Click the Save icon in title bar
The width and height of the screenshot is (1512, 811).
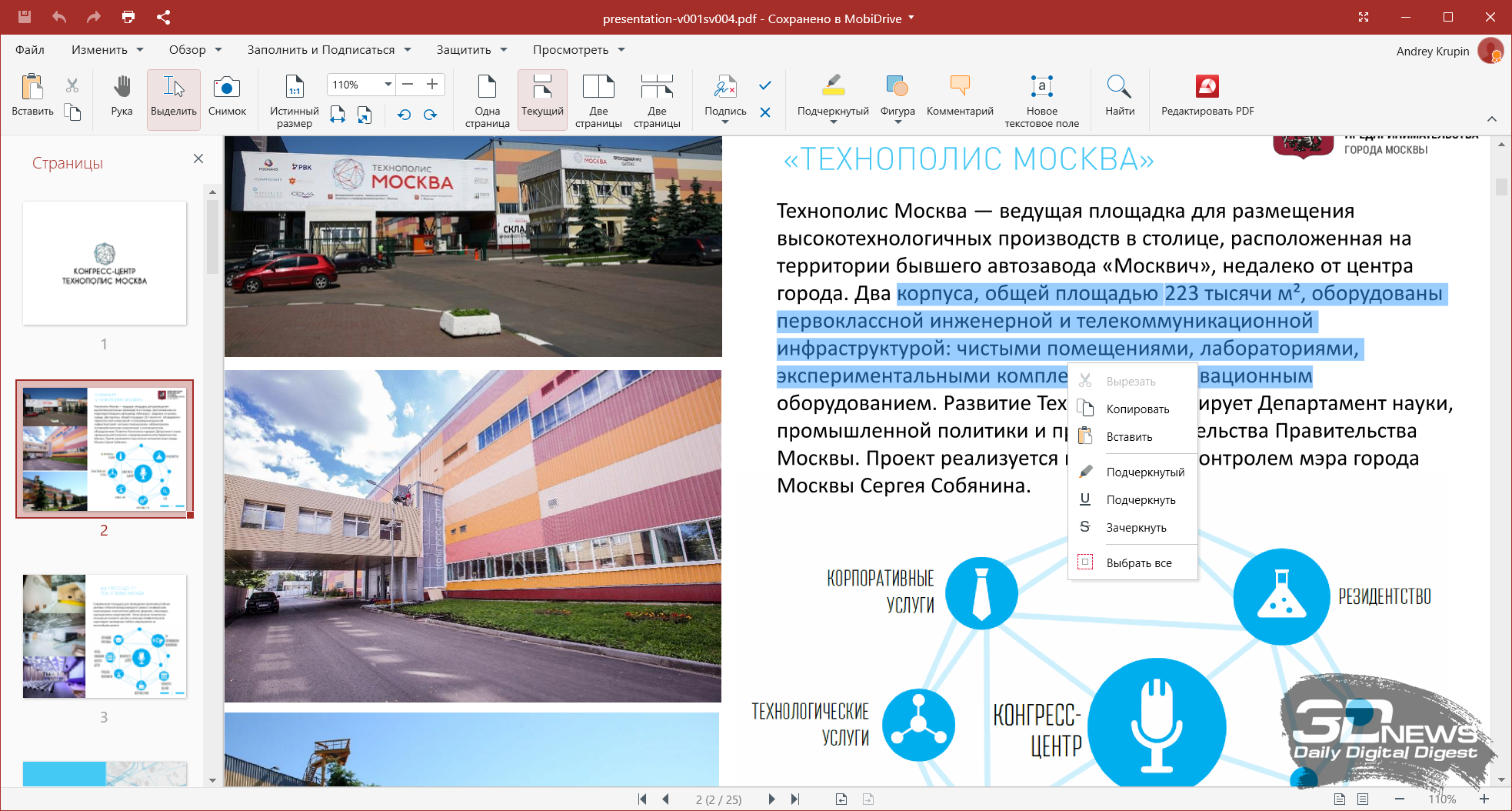(25, 17)
